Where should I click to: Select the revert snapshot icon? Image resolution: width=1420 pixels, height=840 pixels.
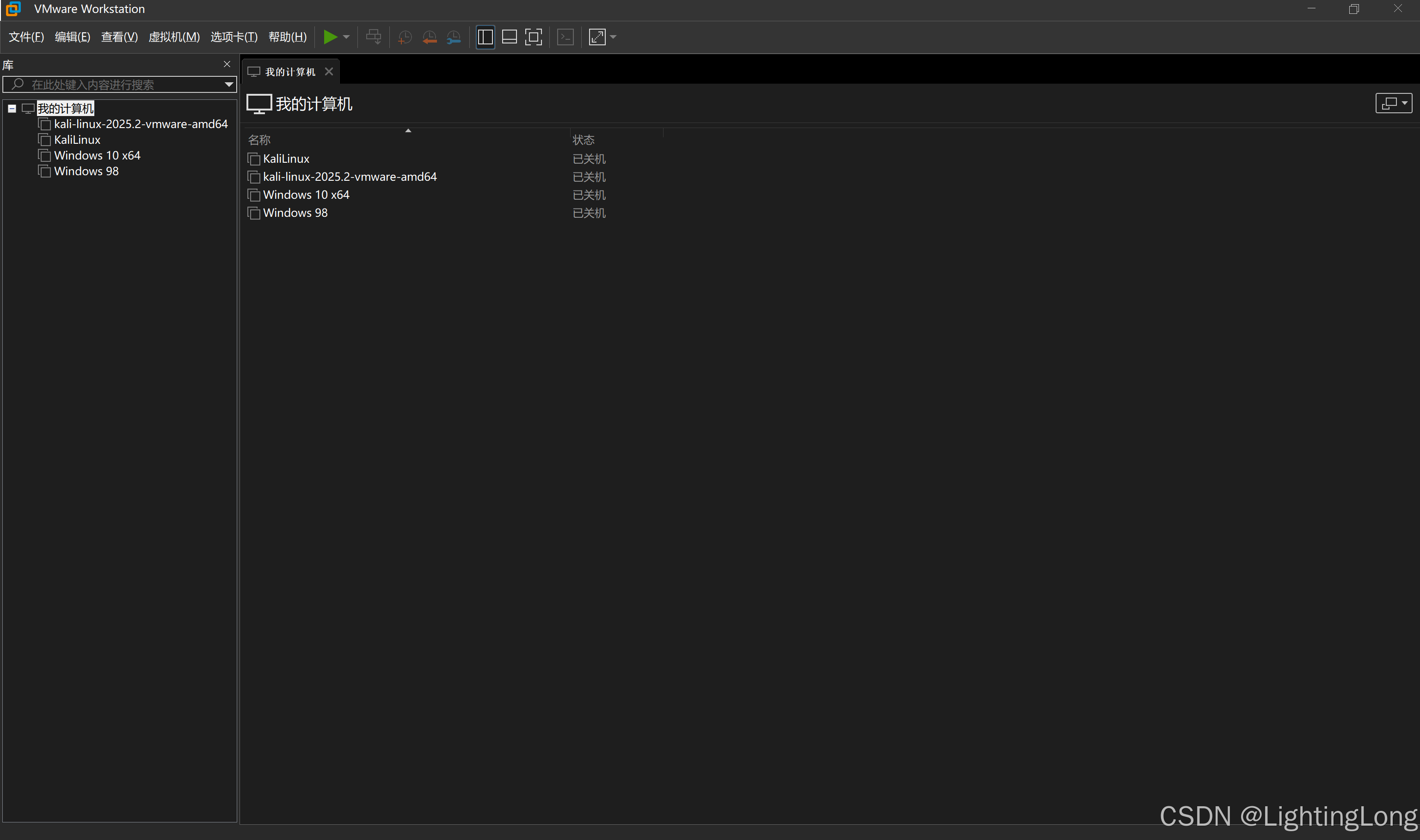[429, 37]
